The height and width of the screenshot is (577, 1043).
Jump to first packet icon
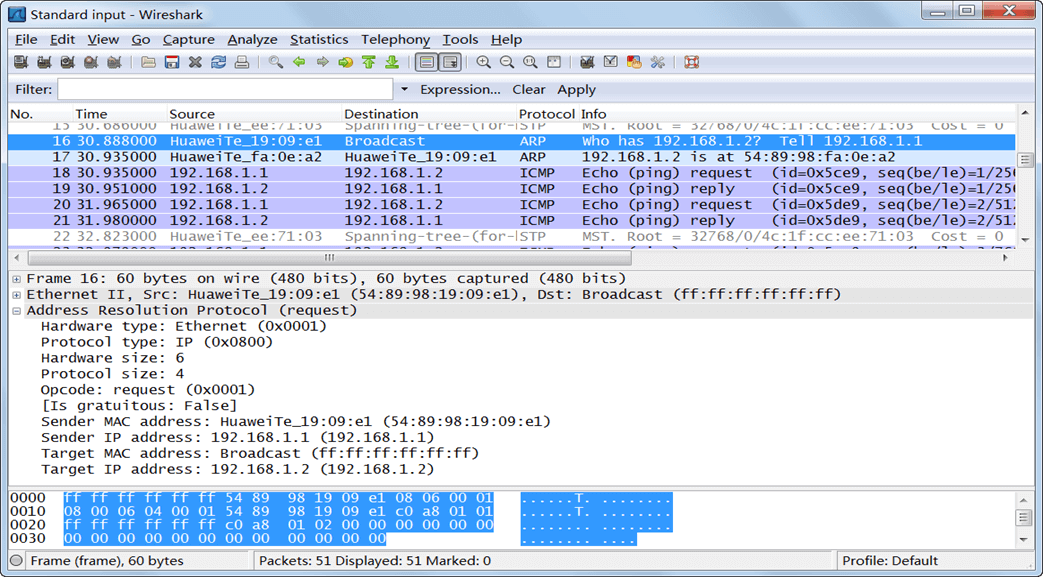[369, 63]
